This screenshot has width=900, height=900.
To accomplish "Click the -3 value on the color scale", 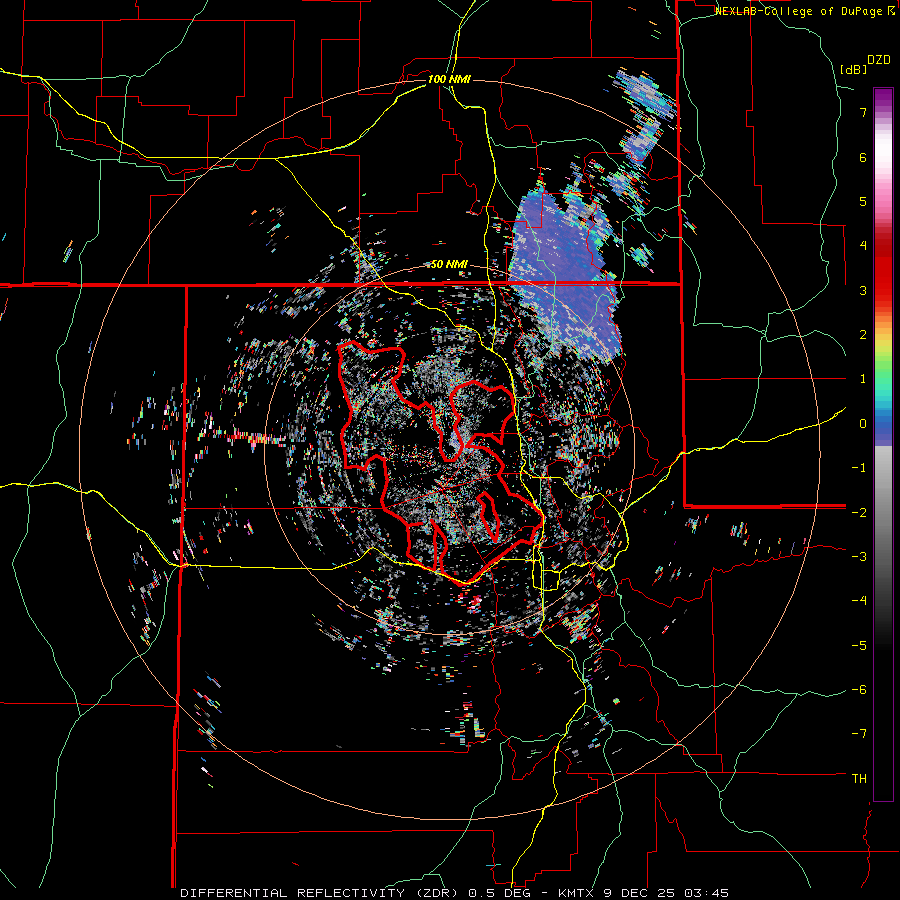I will coord(859,557).
